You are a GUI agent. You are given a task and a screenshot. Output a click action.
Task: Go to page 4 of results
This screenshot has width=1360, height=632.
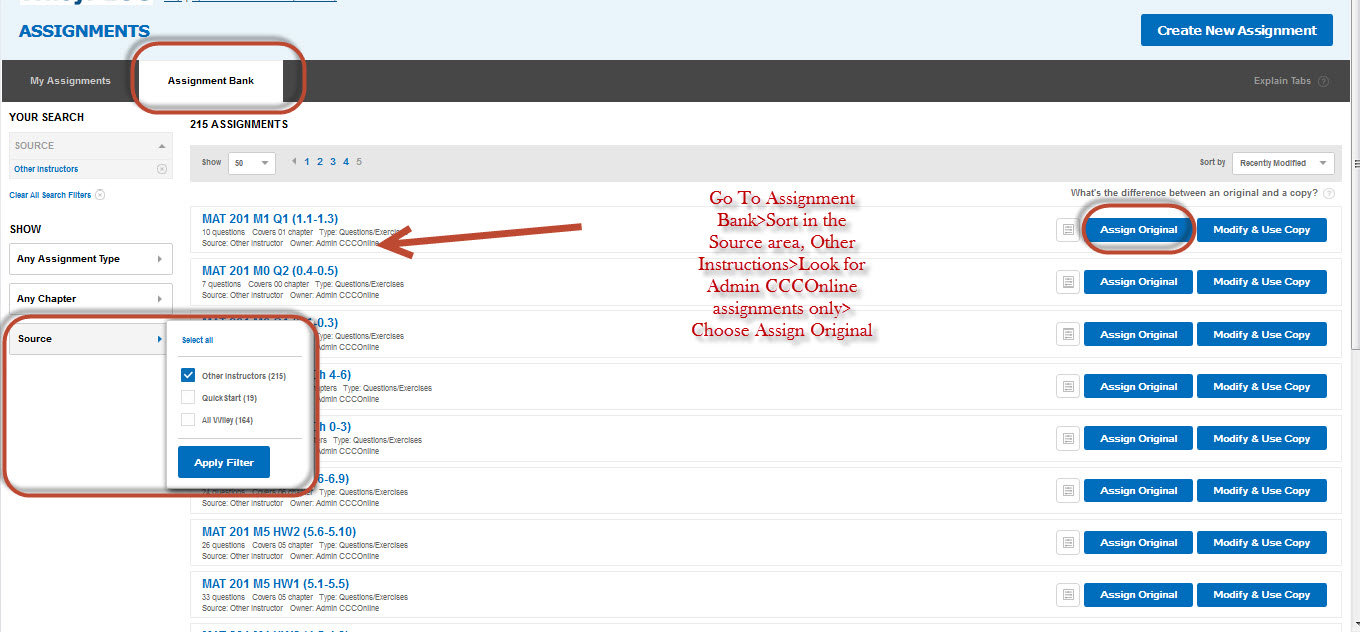[346, 161]
